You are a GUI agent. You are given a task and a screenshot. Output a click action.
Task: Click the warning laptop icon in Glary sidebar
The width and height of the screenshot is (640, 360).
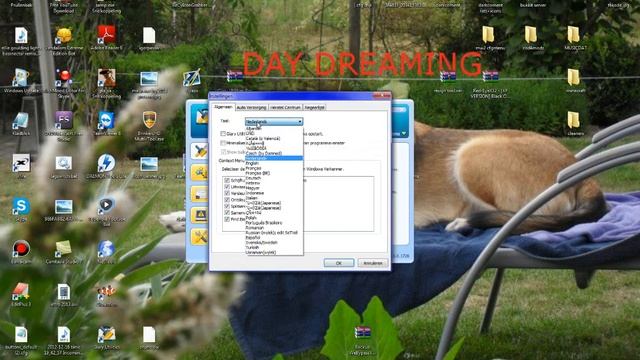click(x=200, y=215)
